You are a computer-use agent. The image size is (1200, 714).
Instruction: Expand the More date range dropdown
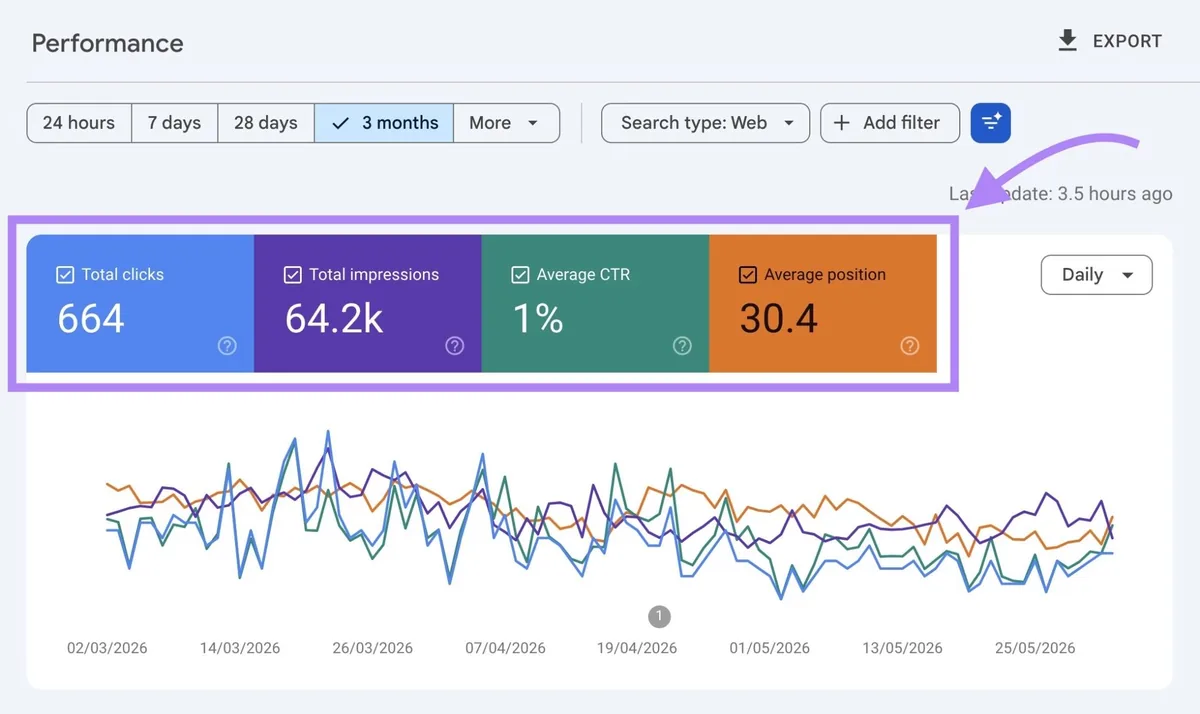click(x=506, y=123)
